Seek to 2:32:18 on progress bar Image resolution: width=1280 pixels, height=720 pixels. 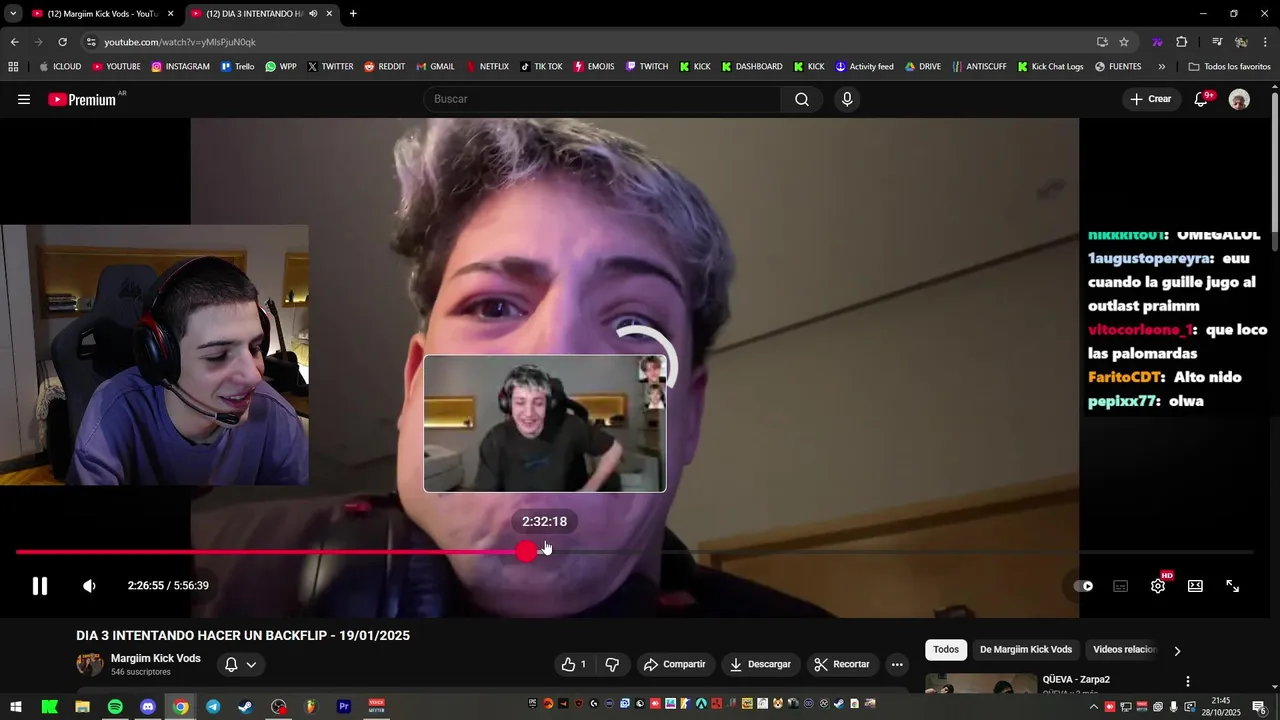tap(544, 552)
